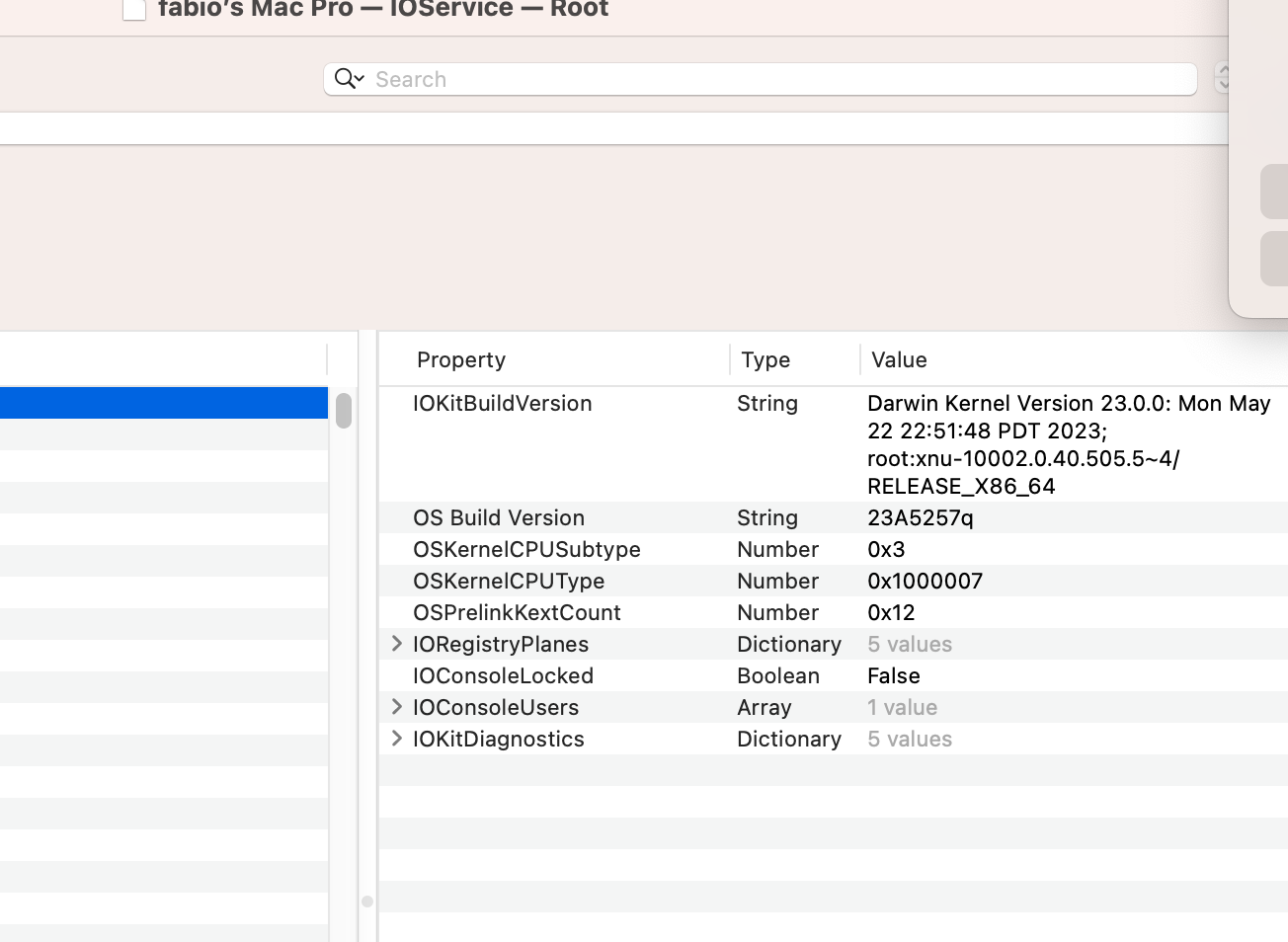Click the Dictionary type of IORegistryPlanes
Screen dimensions: 1288x942
tap(789, 644)
